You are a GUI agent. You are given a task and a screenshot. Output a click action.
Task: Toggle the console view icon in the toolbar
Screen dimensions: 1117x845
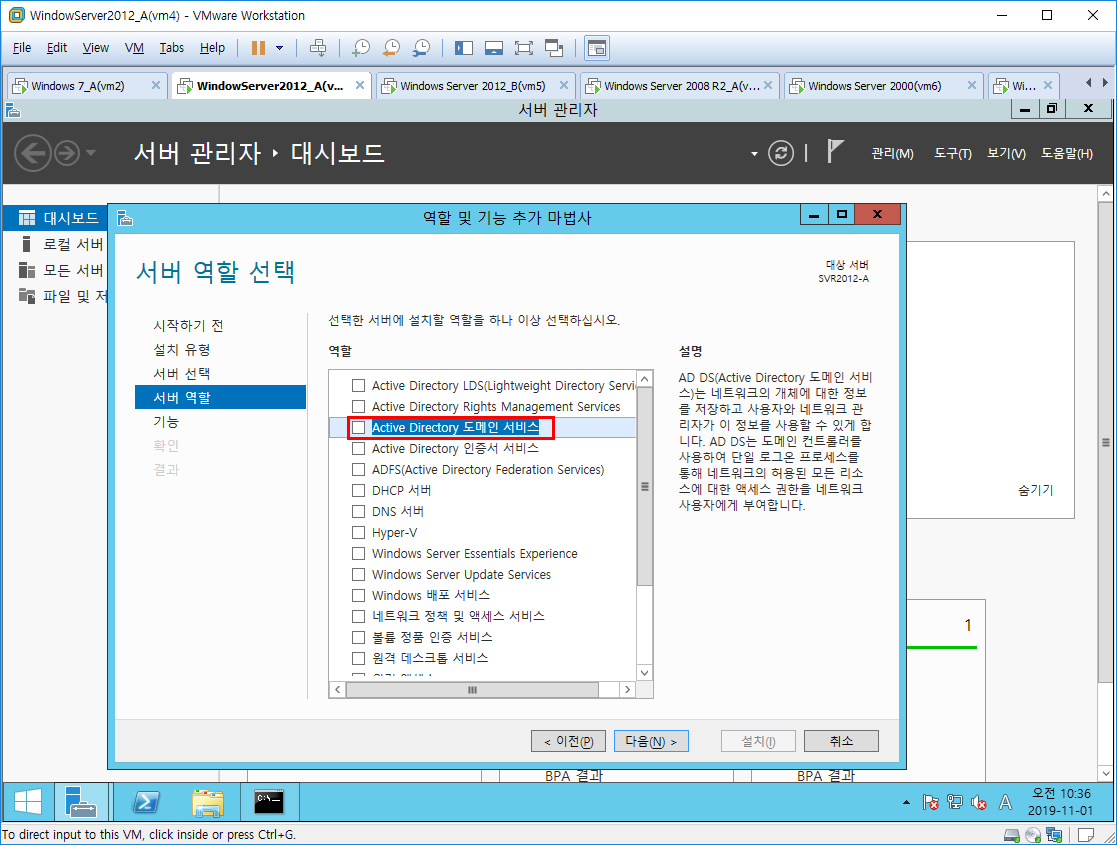596,48
